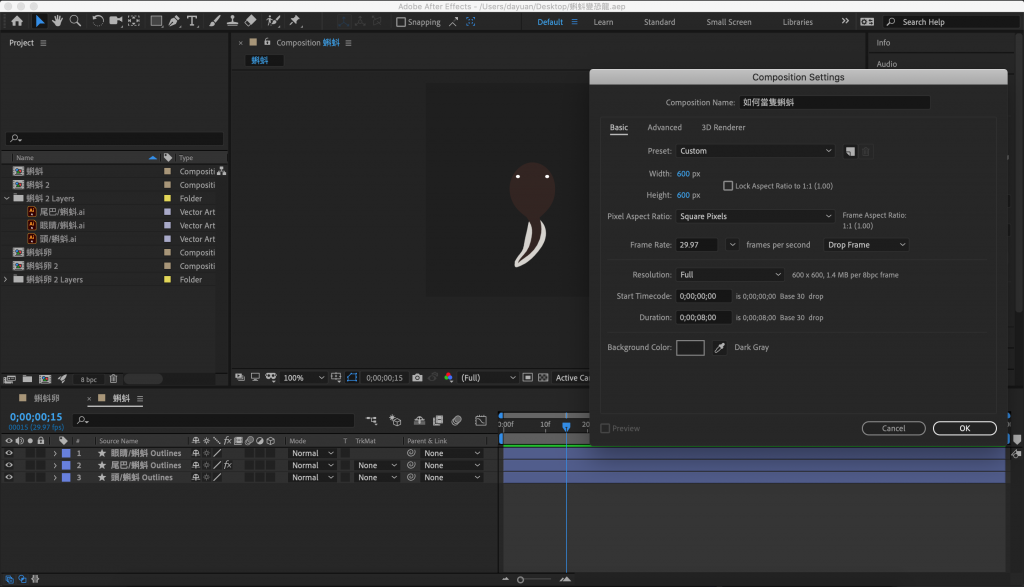Image resolution: width=1024 pixels, height=587 pixels.
Task: Select the Pen tool
Action: 174,21
